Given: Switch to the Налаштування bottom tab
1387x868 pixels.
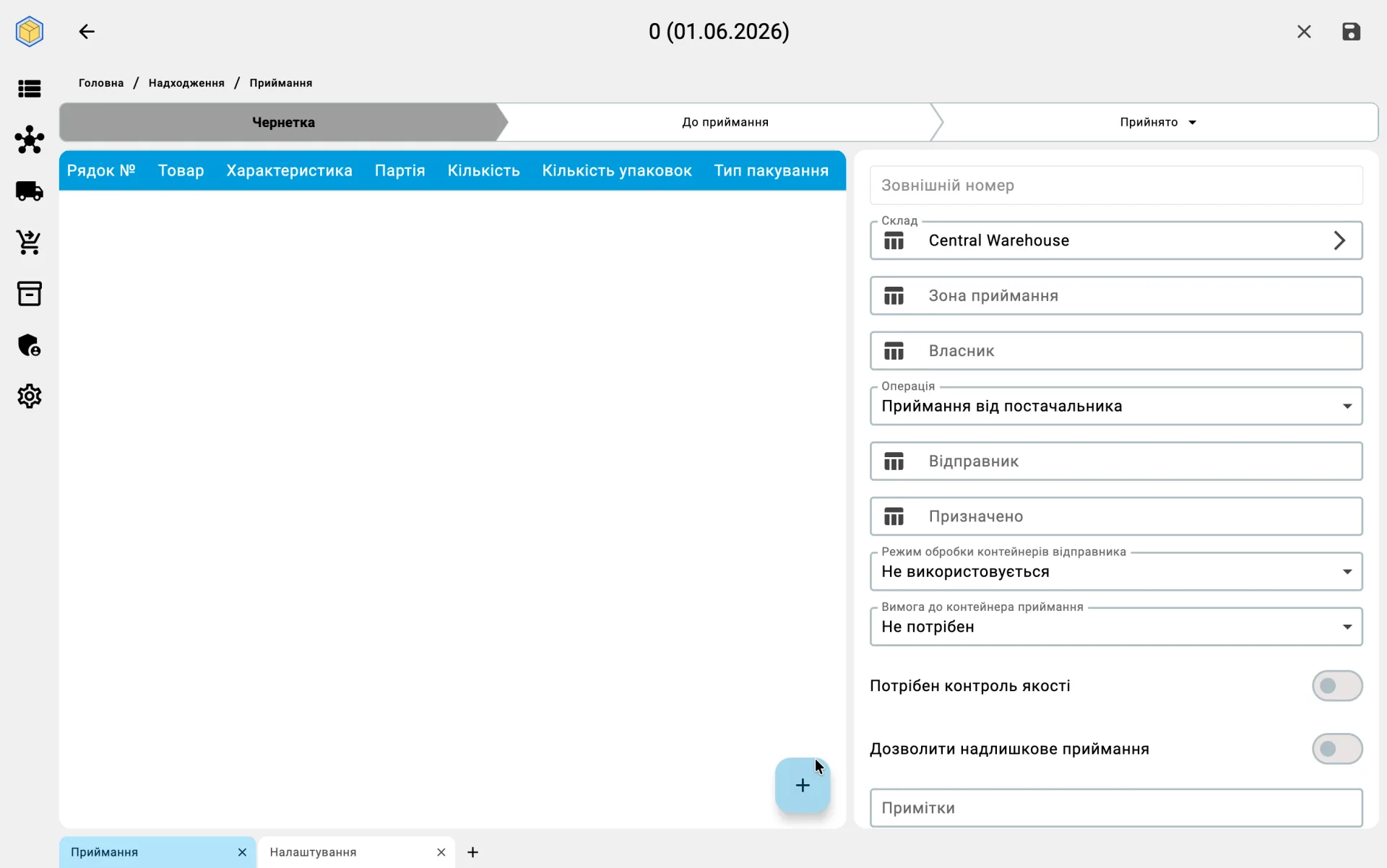Looking at the screenshot, I should pos(357,852).
